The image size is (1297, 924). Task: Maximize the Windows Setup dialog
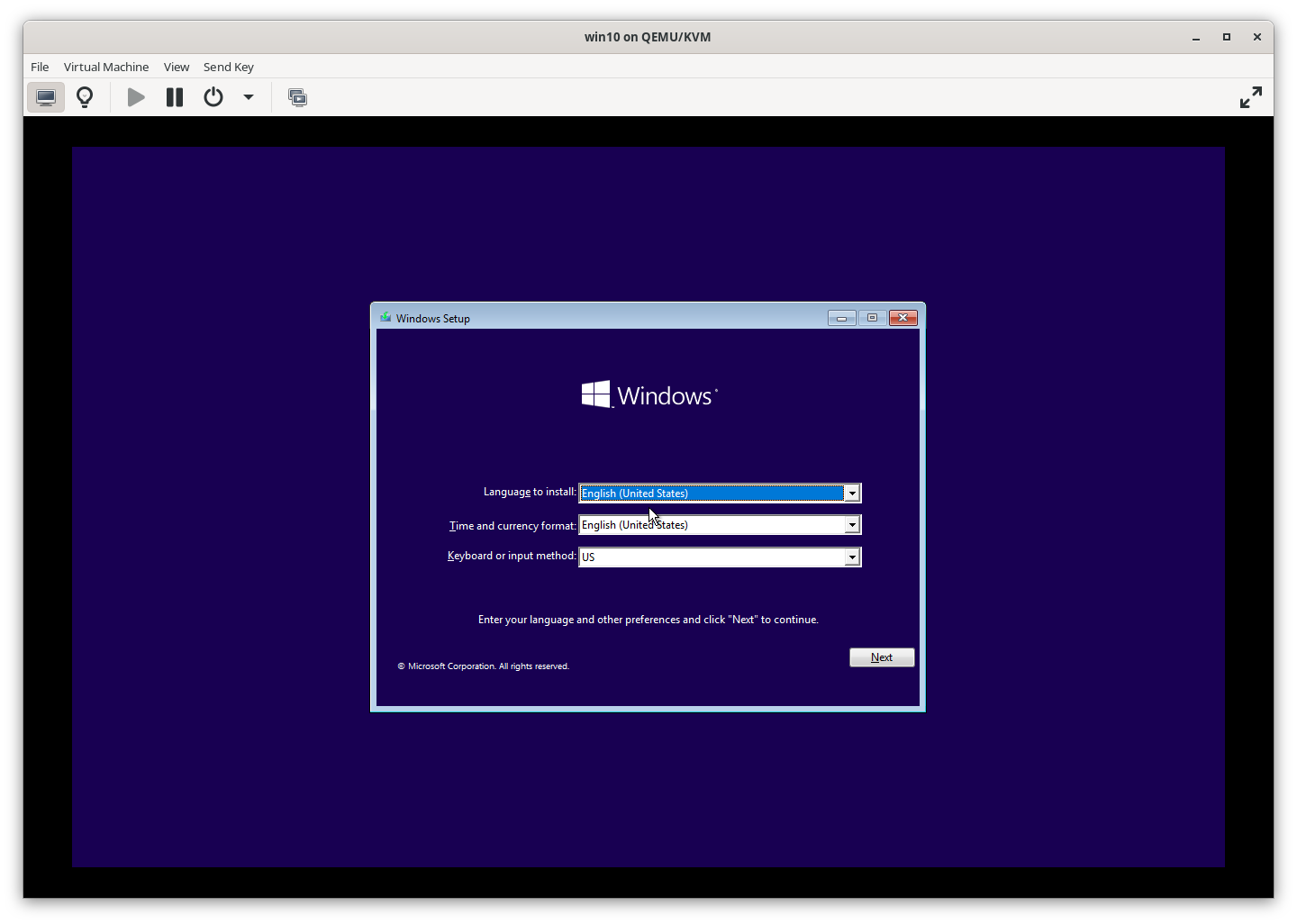(872, 318)
